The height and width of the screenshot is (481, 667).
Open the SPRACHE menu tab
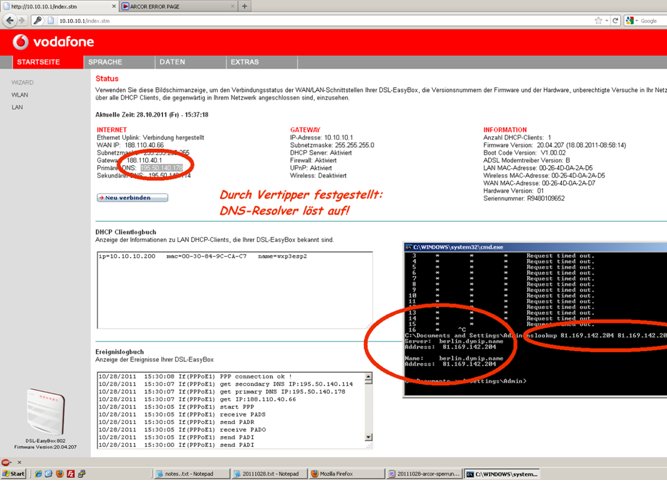coord(119,62)
